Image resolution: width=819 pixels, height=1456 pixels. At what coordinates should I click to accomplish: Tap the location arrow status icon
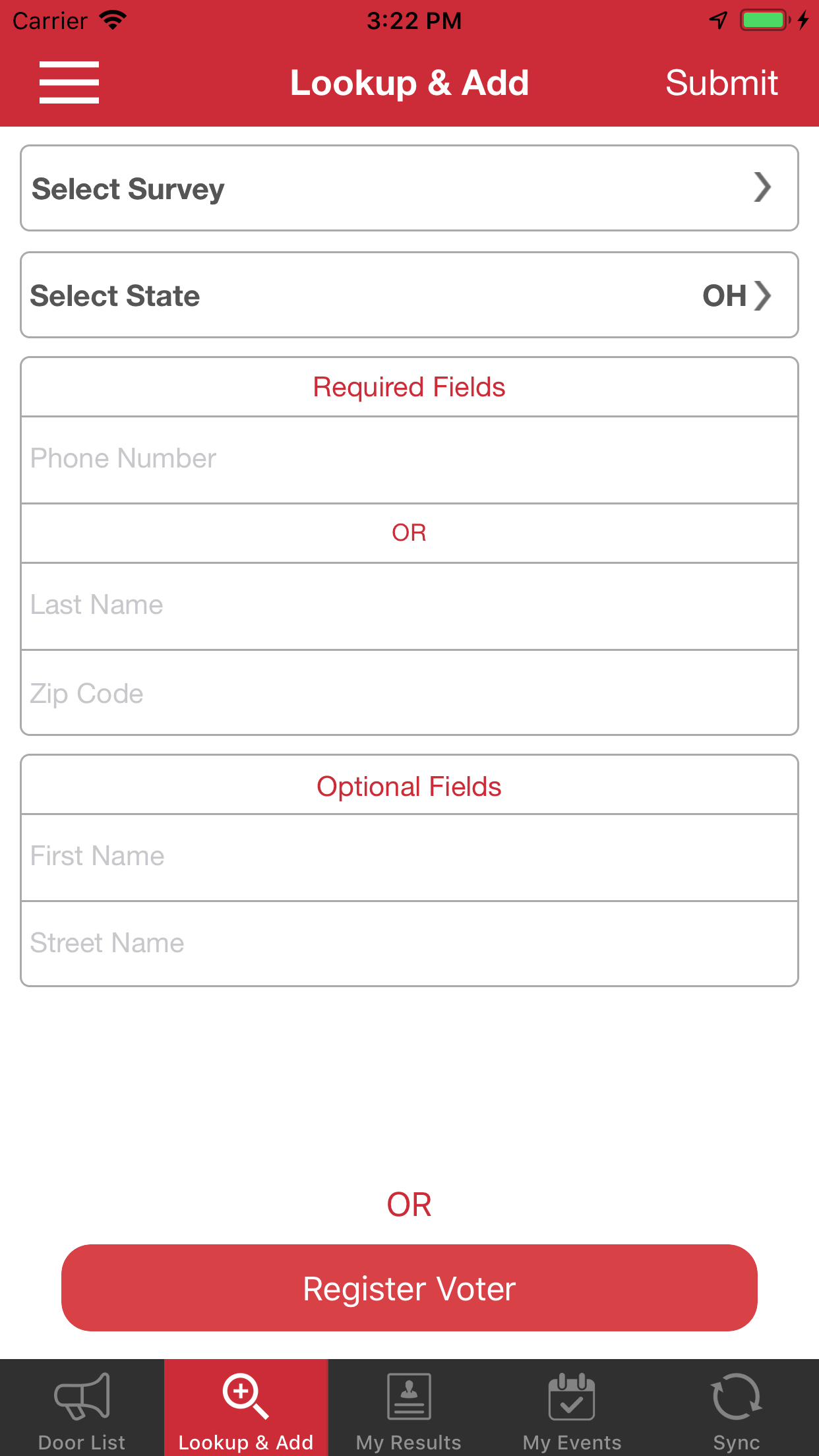click(719, 20)
